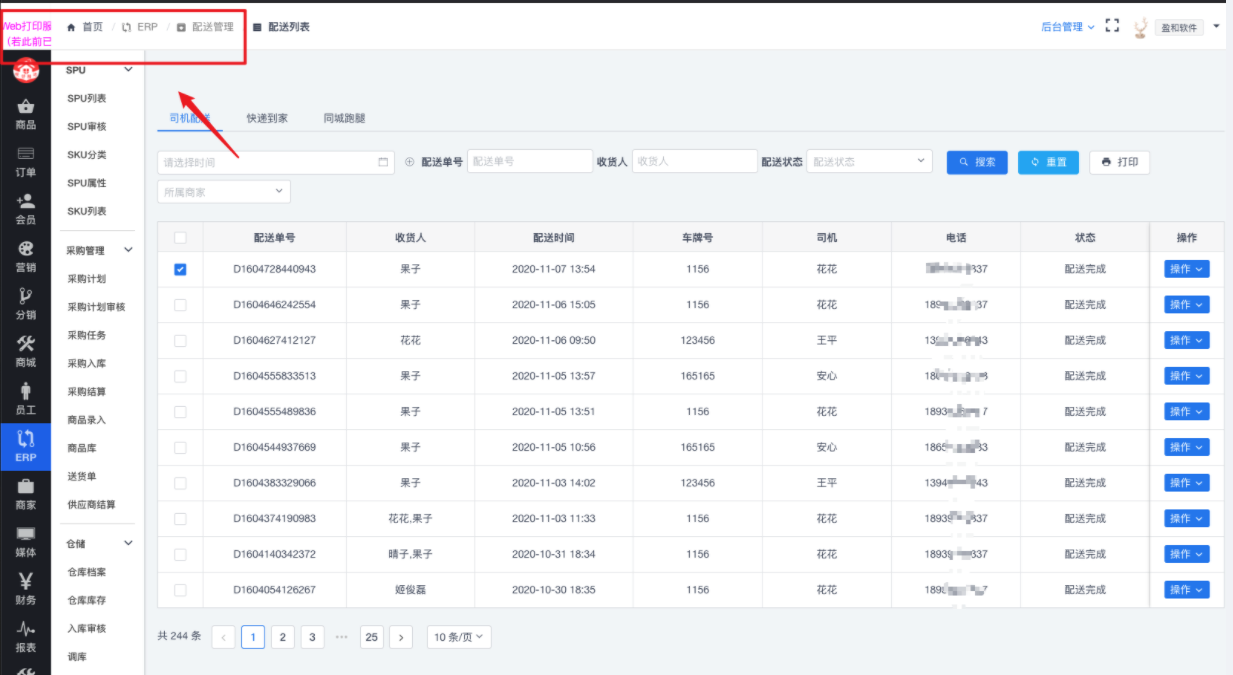
Task: Check the box for row D1604054126267
Action: (180, 590)
